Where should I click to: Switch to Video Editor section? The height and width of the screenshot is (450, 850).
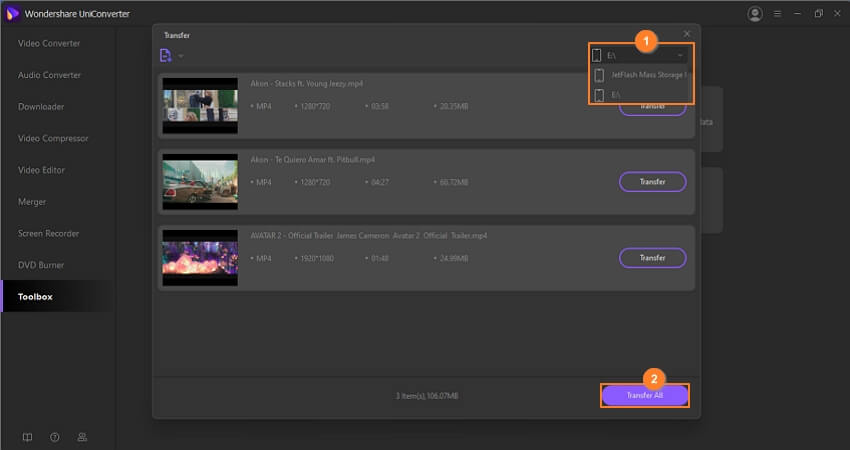point(41,170)
